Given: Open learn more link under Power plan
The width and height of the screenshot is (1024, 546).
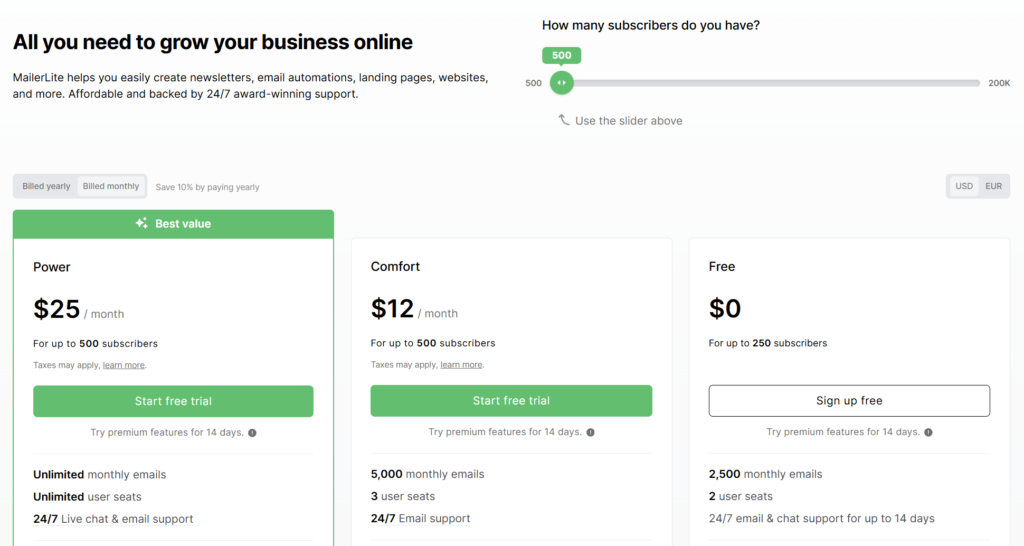Looking at the screenshot, I should (x=123, y=365).
